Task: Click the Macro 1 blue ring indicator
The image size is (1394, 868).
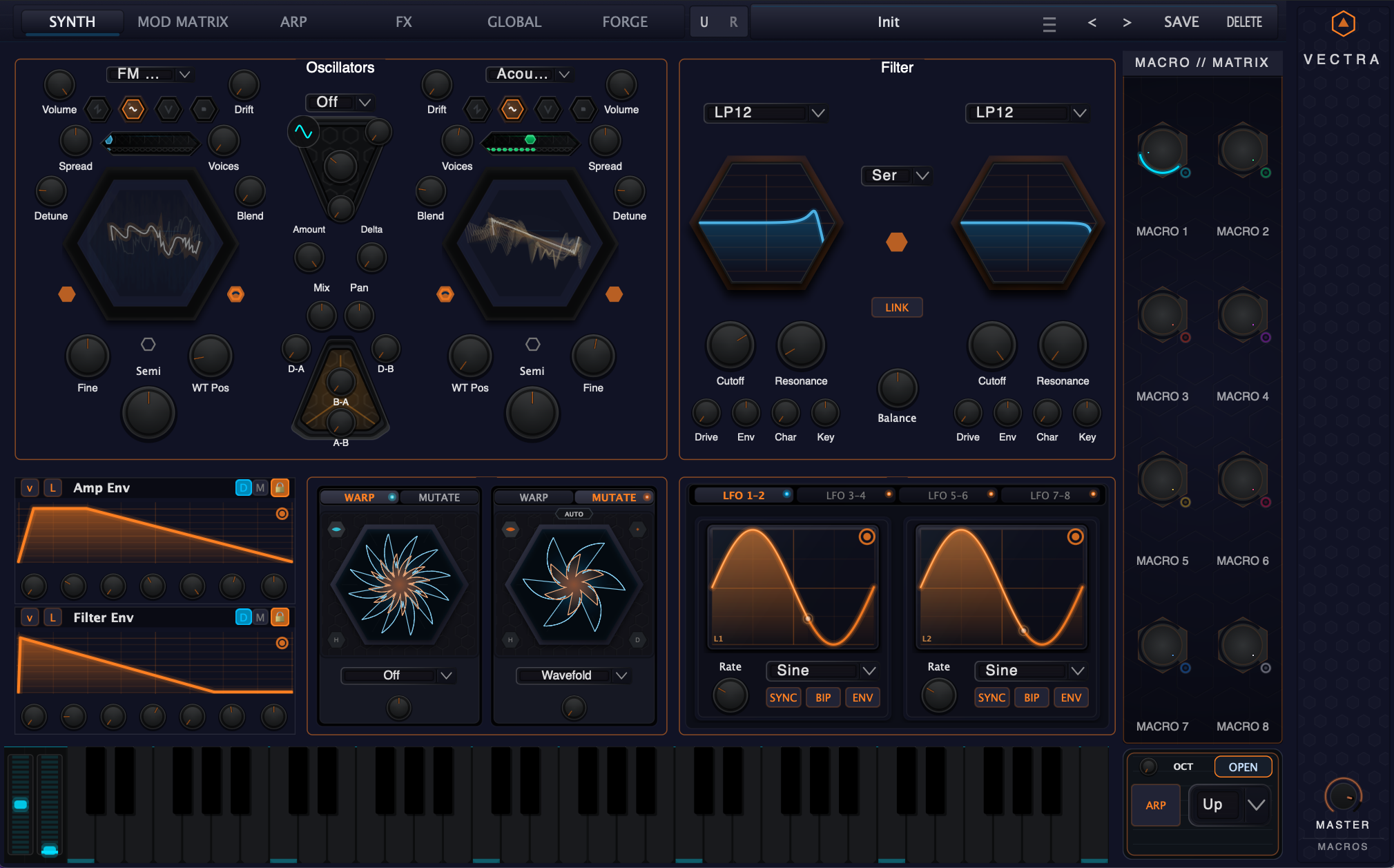Action: 1185,173
